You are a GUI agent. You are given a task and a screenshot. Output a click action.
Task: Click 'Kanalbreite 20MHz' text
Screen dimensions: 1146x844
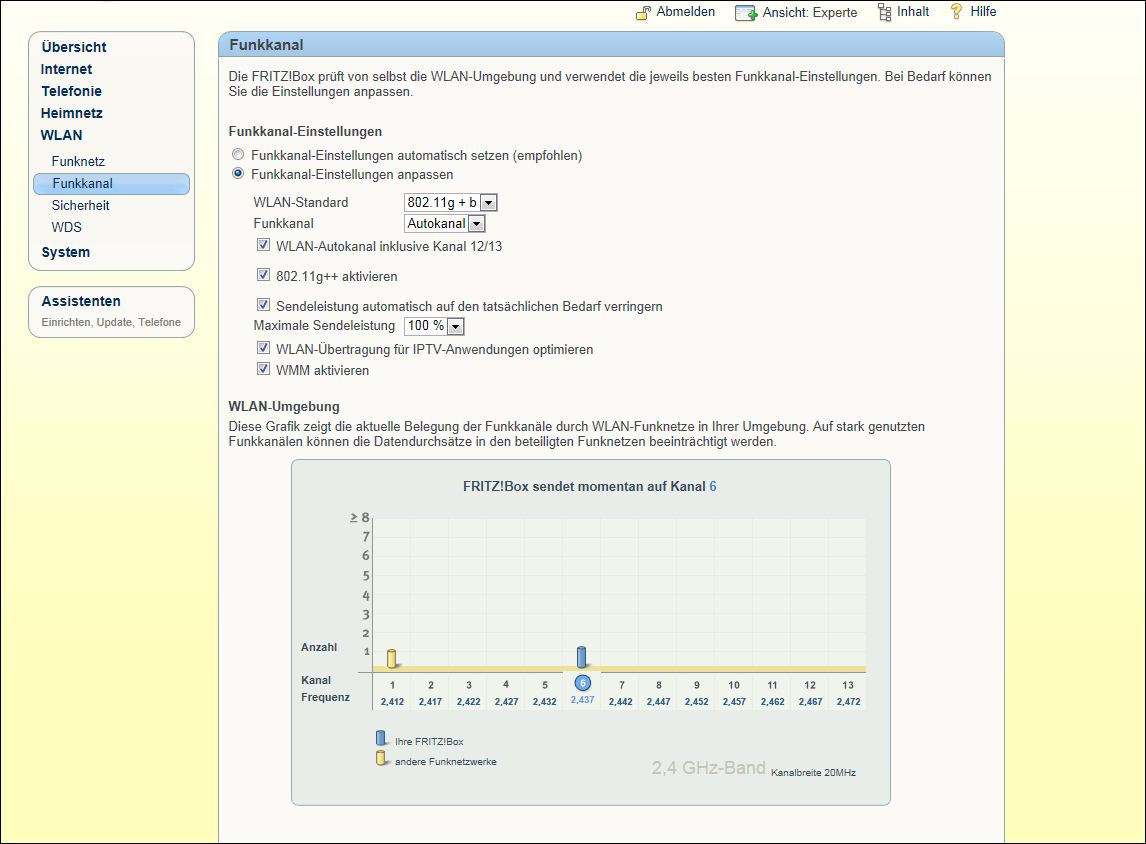pos(813,772)
